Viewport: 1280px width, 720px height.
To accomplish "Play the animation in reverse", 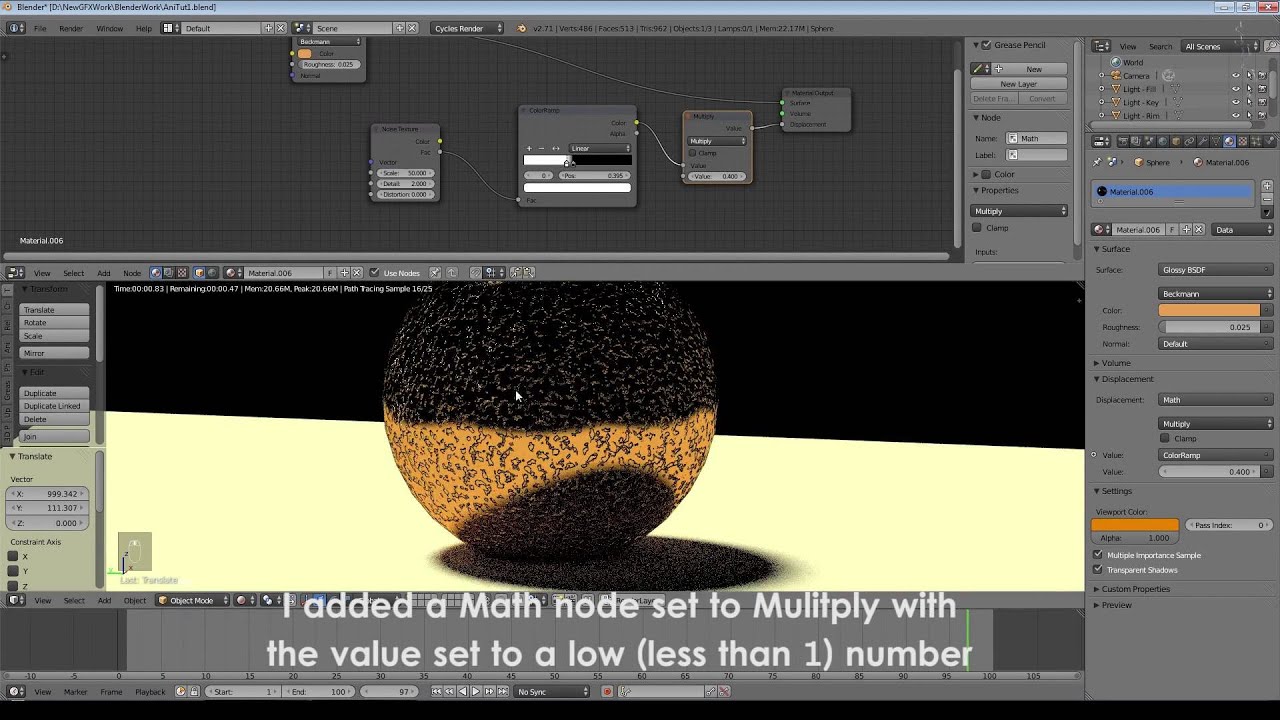I will coord(462,691).
